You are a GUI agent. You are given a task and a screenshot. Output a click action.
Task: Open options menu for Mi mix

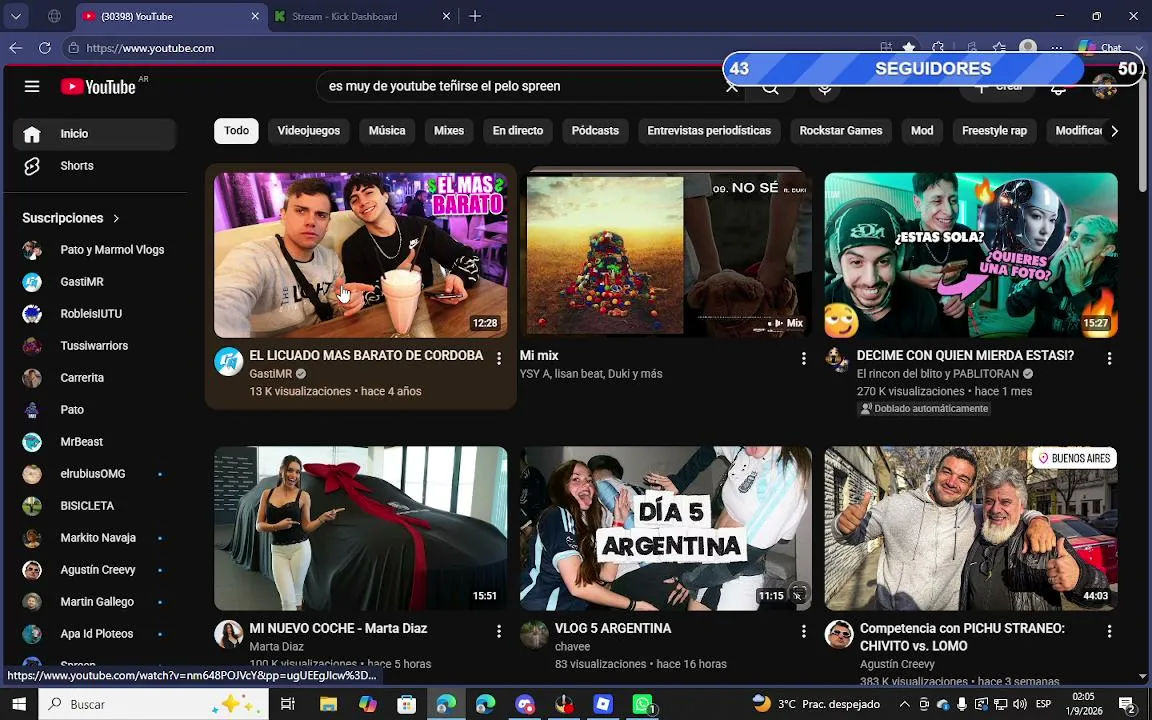tap(804, 358)
